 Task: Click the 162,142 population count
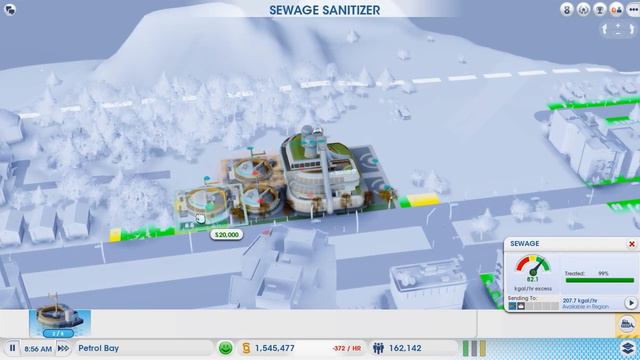[405, 348]
